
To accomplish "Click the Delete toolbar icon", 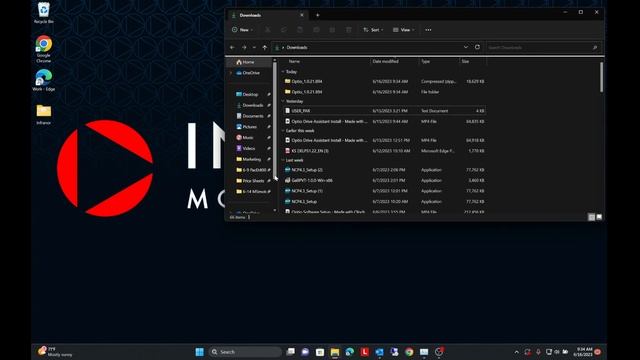I will (x=349, y=30).
